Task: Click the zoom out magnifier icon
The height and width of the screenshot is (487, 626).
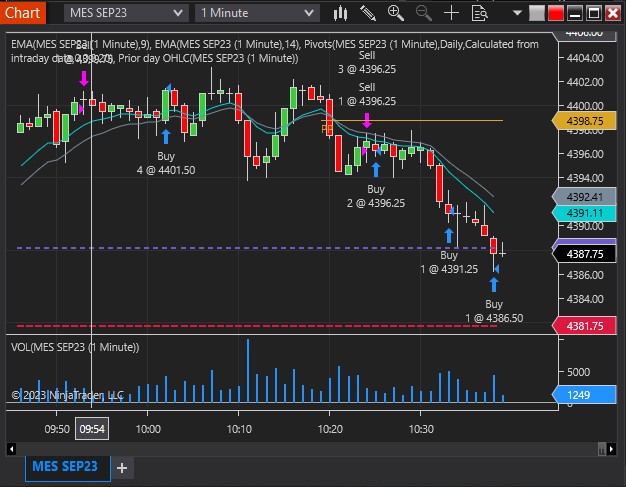Action: 424,13
